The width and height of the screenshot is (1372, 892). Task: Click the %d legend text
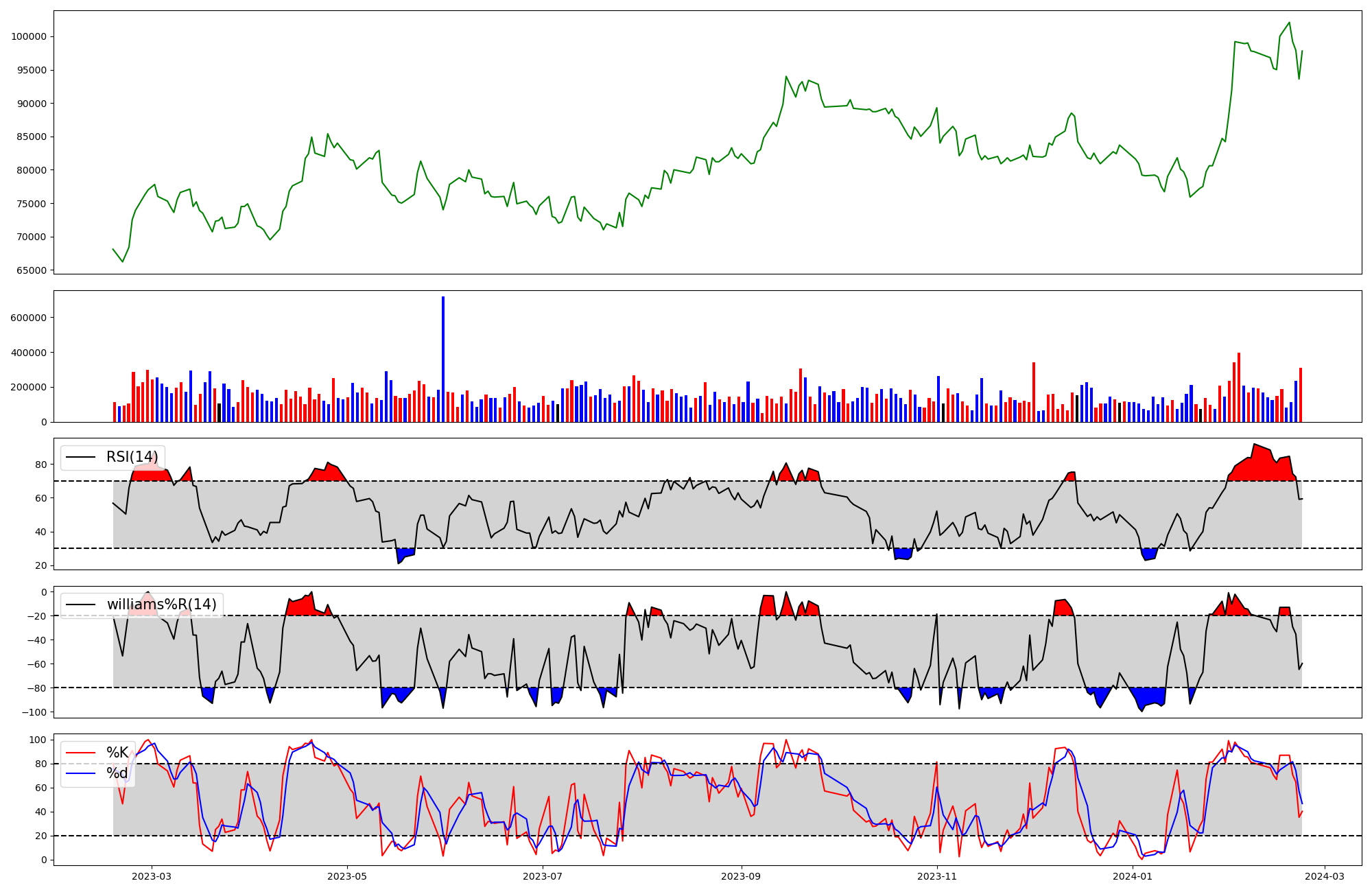(117, 773)
